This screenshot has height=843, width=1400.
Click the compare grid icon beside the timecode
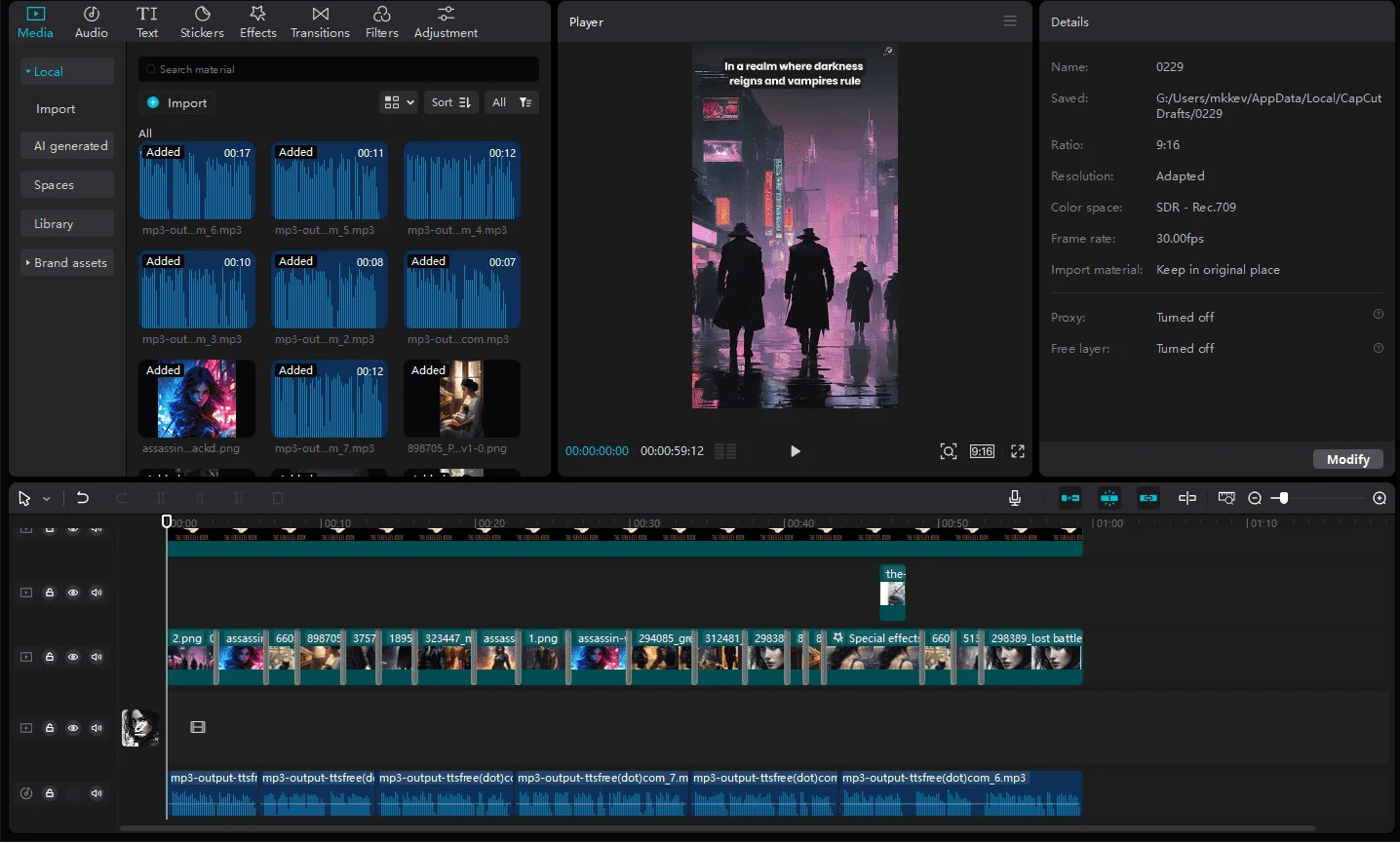725,451
